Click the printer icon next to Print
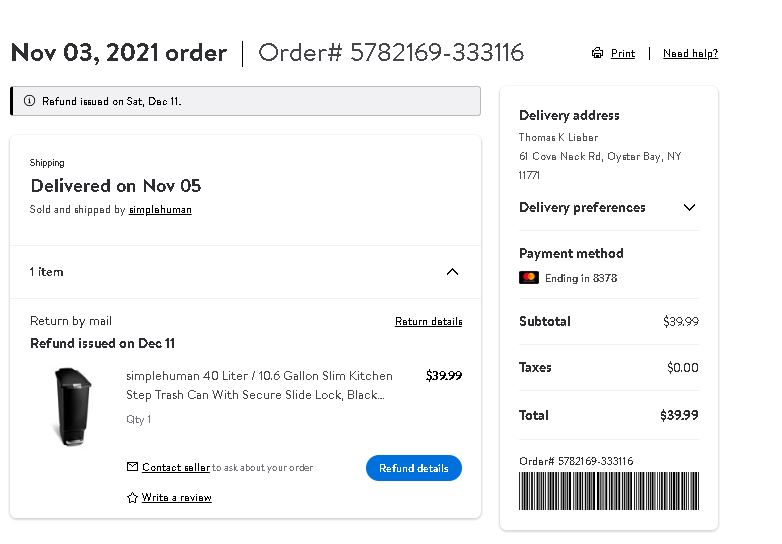The height and width of the screenshot is (544, 782). 597,53
